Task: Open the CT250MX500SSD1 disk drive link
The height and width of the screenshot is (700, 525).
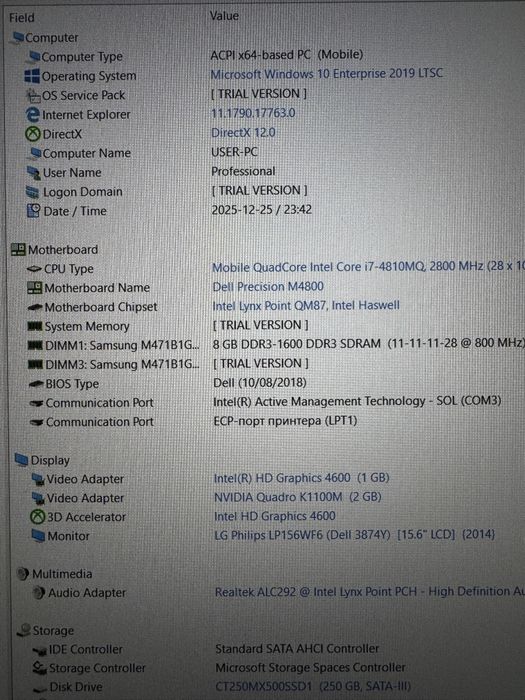Action: pyautogui.click(x=313, y=686)
